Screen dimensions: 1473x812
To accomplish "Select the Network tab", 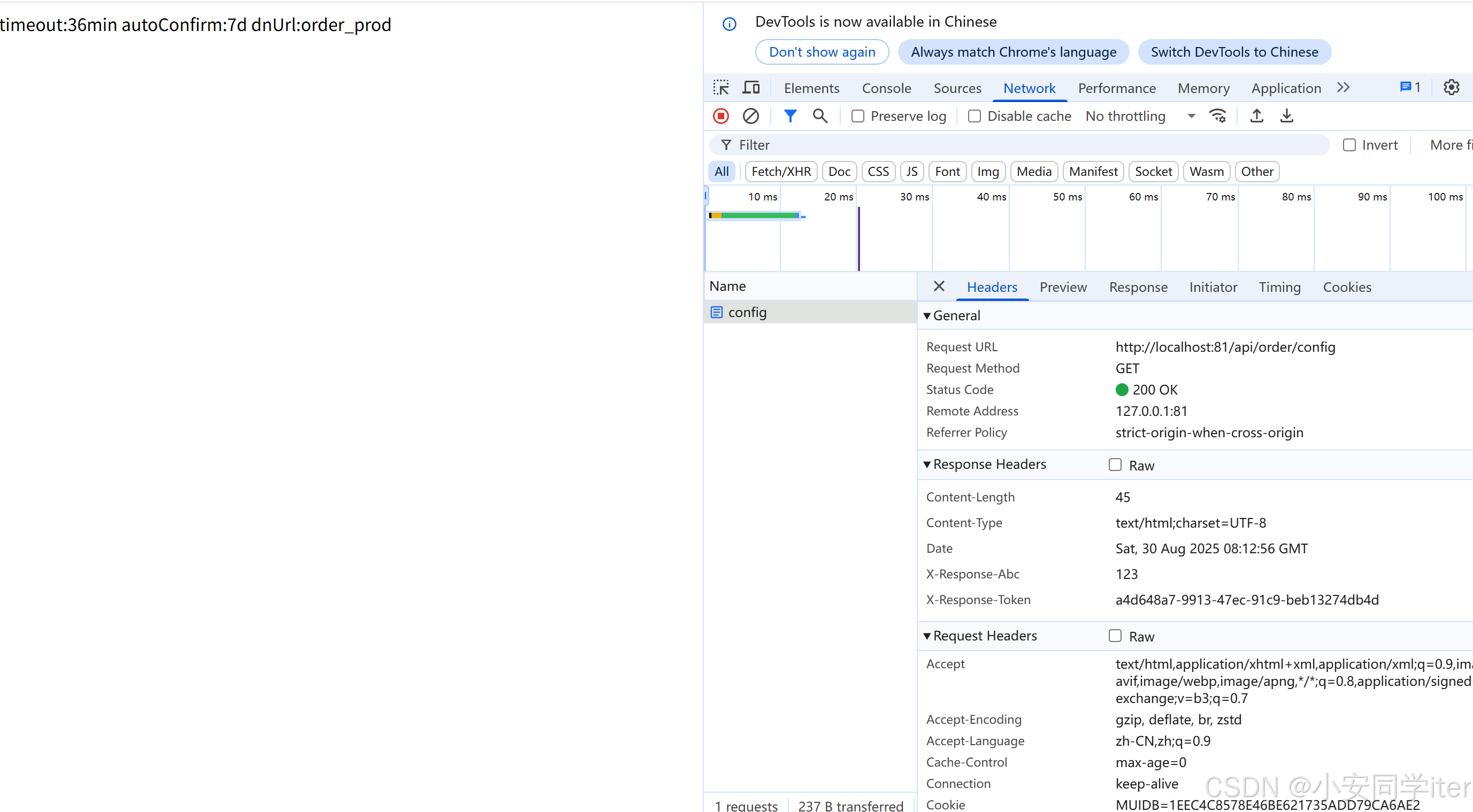I will point(1029,88).
